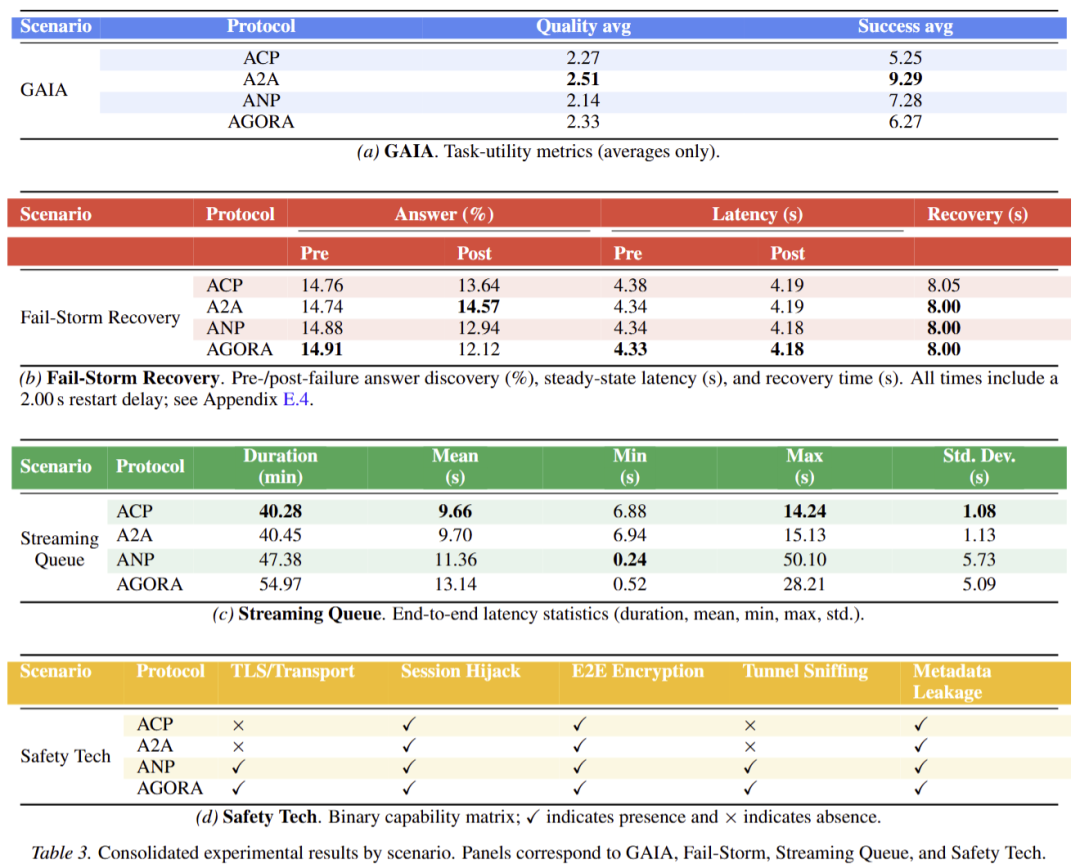Viewport: 1080px width, 864px height.
Task: Click the 6.27 success value for AGORA
Action: coord(905,122)
